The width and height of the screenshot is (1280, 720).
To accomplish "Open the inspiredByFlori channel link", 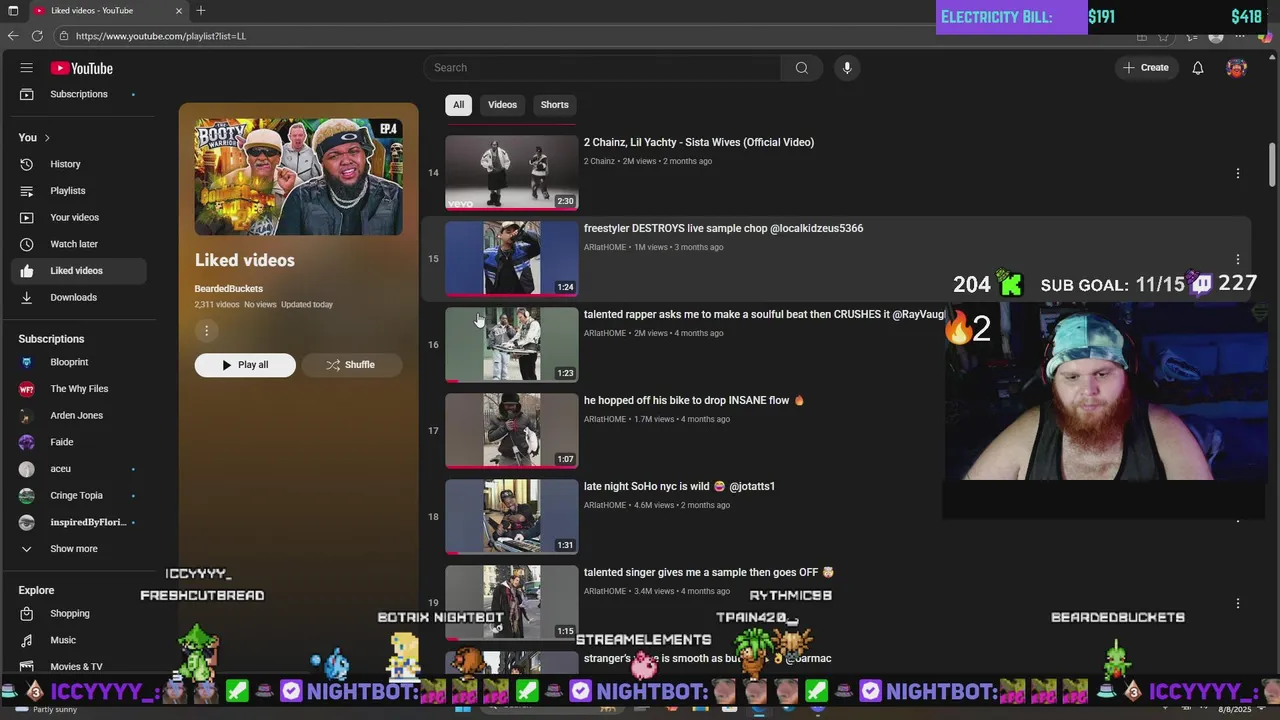I will pos(79,522).
